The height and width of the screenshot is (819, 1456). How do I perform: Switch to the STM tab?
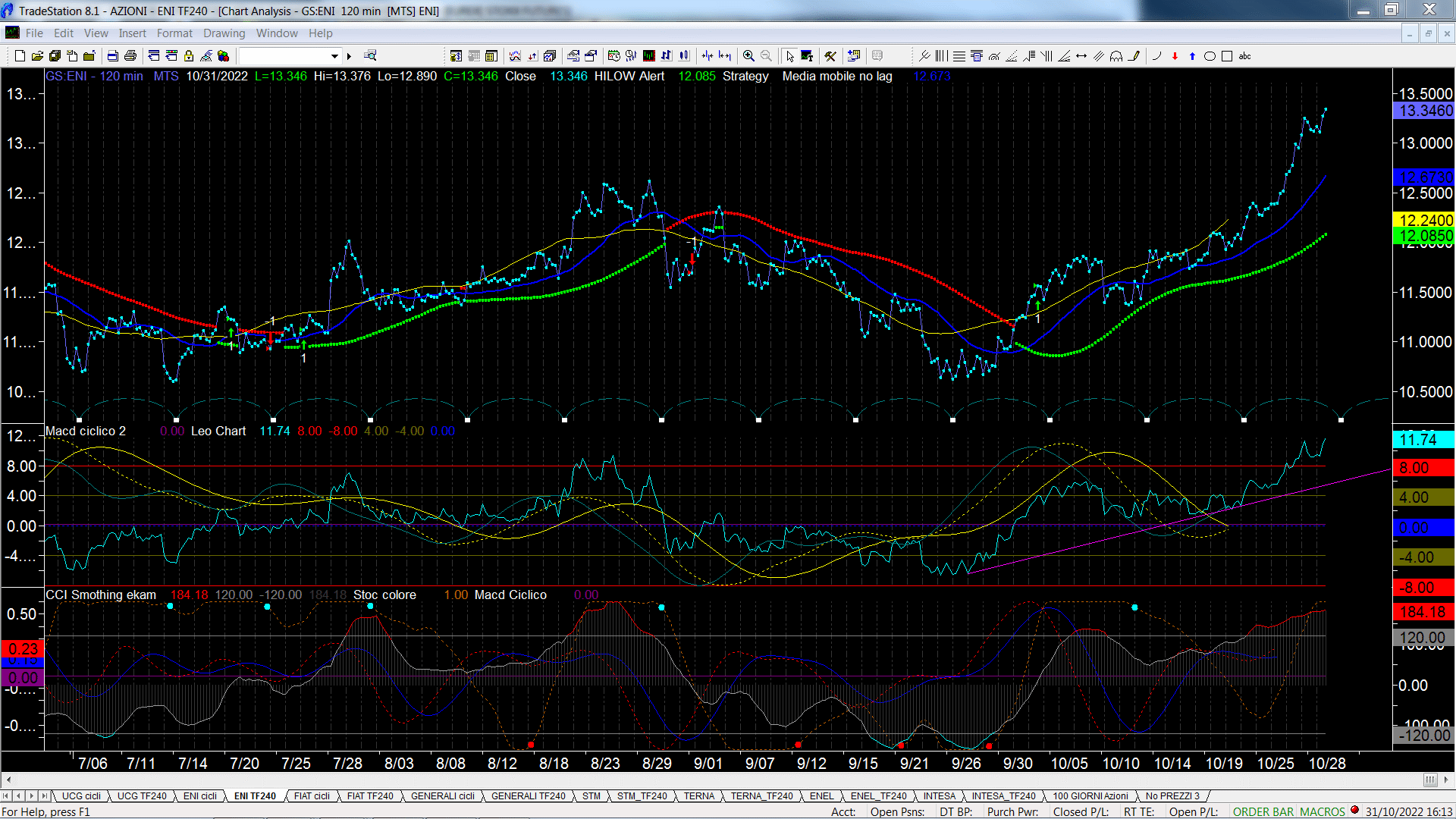coord(591,795)
